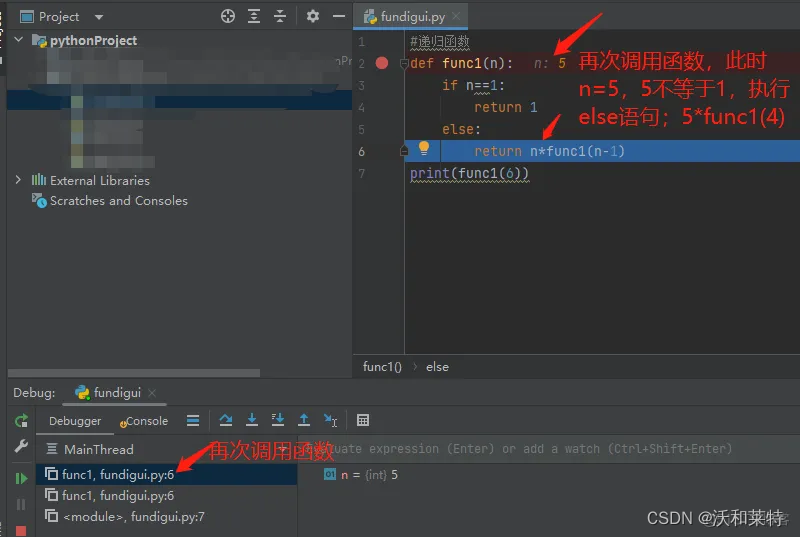Pause the program execution
This screenshot has height=537, width=800.
21,504
